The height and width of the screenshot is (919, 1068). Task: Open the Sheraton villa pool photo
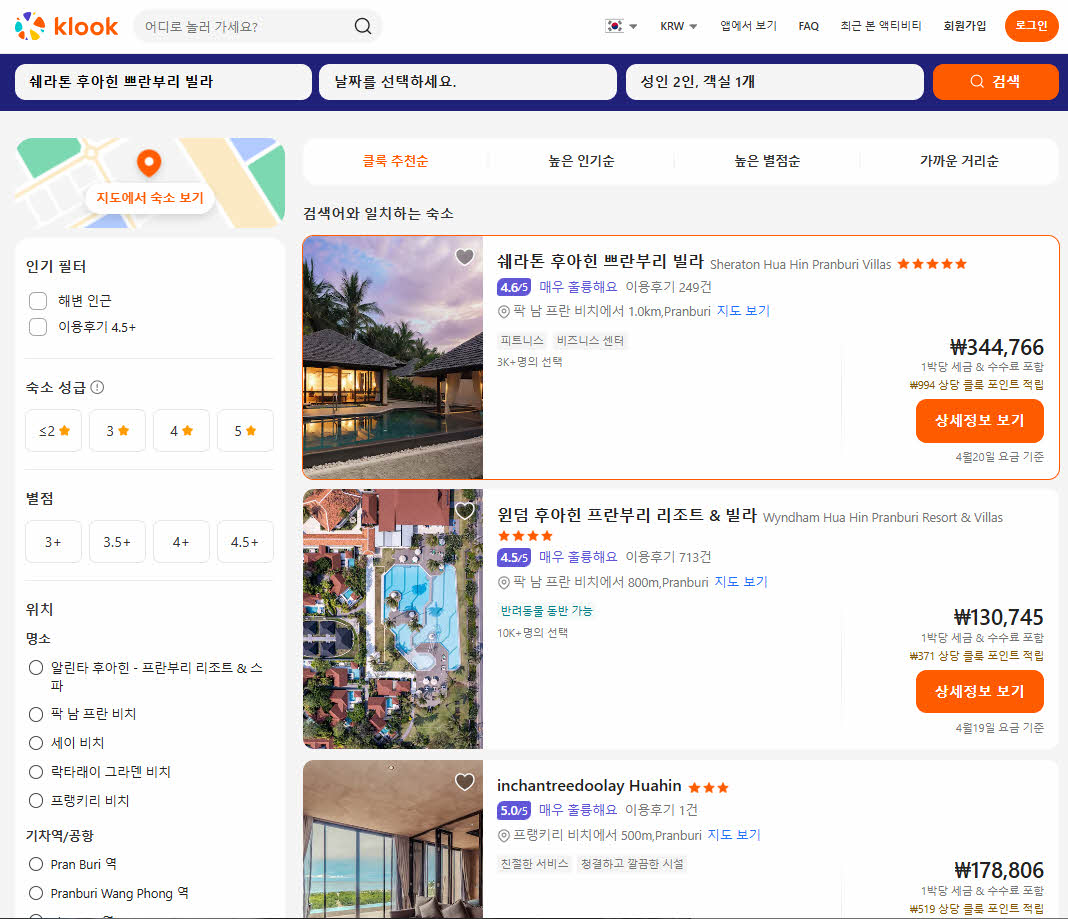393,358
